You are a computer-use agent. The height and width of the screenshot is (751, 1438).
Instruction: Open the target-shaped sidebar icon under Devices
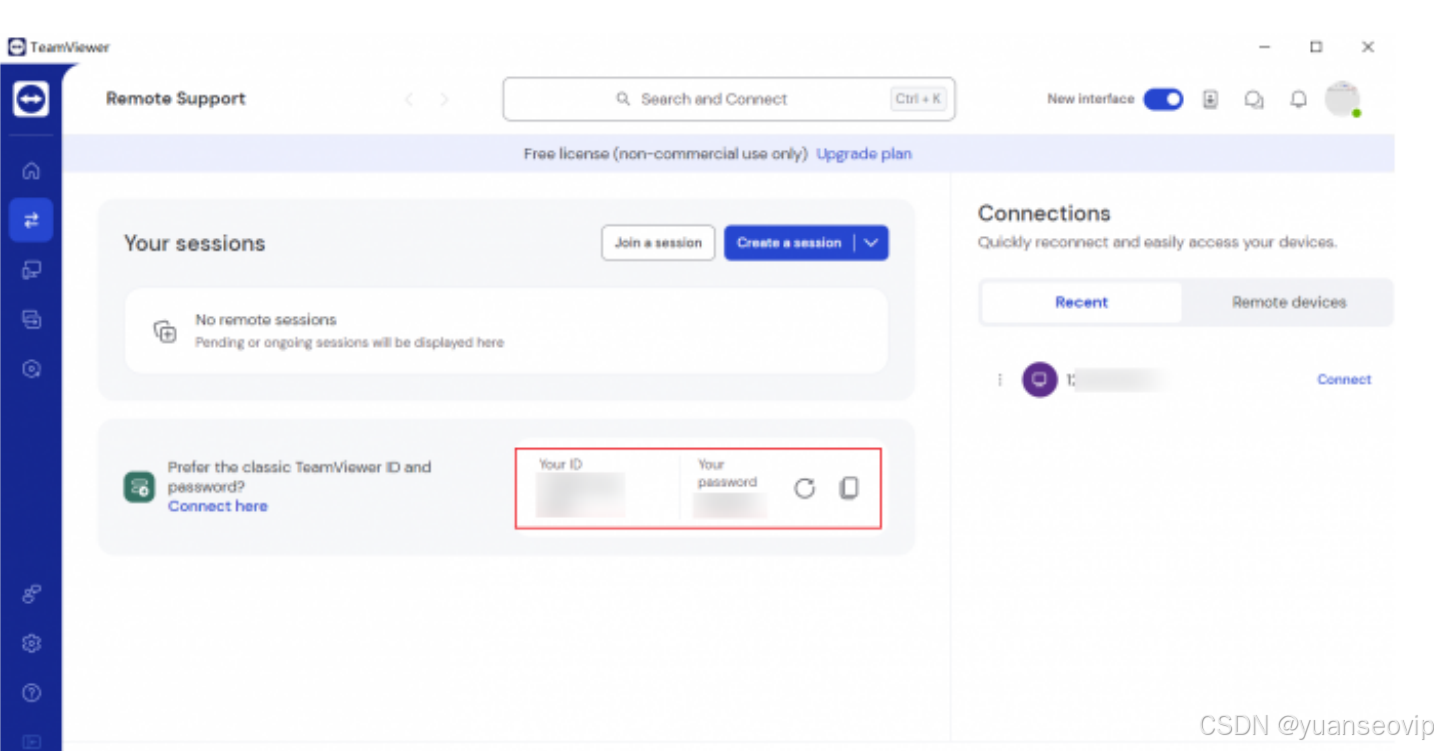31,369
